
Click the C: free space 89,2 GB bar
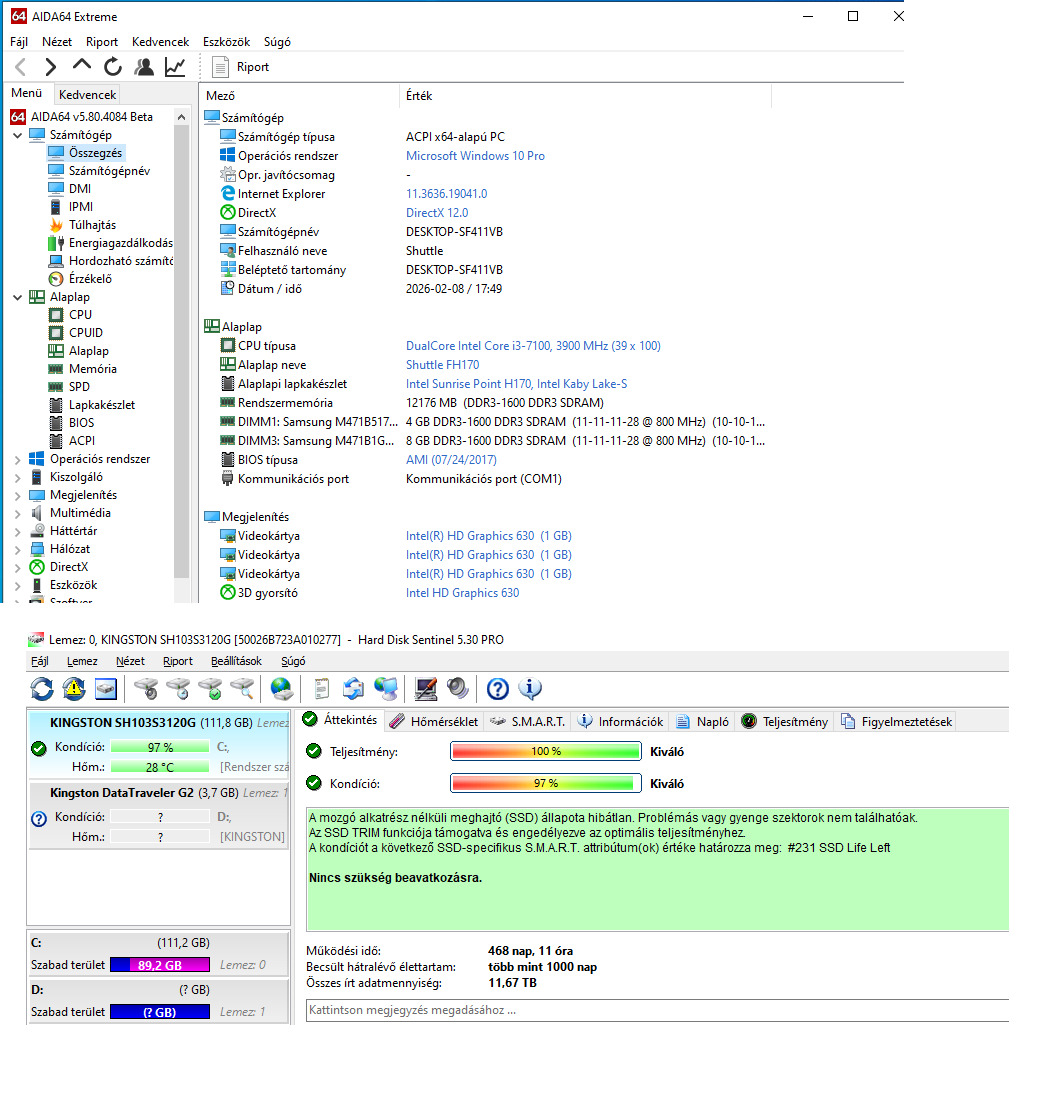[160, 965]
